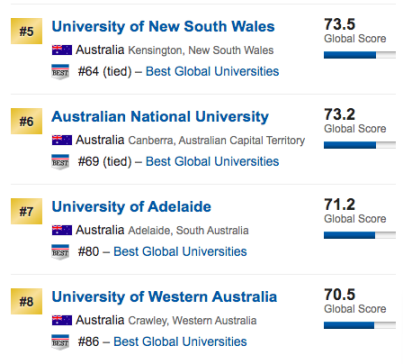Open University of New South Wales link
The image size is (403, 364).
tap(163, 26)
